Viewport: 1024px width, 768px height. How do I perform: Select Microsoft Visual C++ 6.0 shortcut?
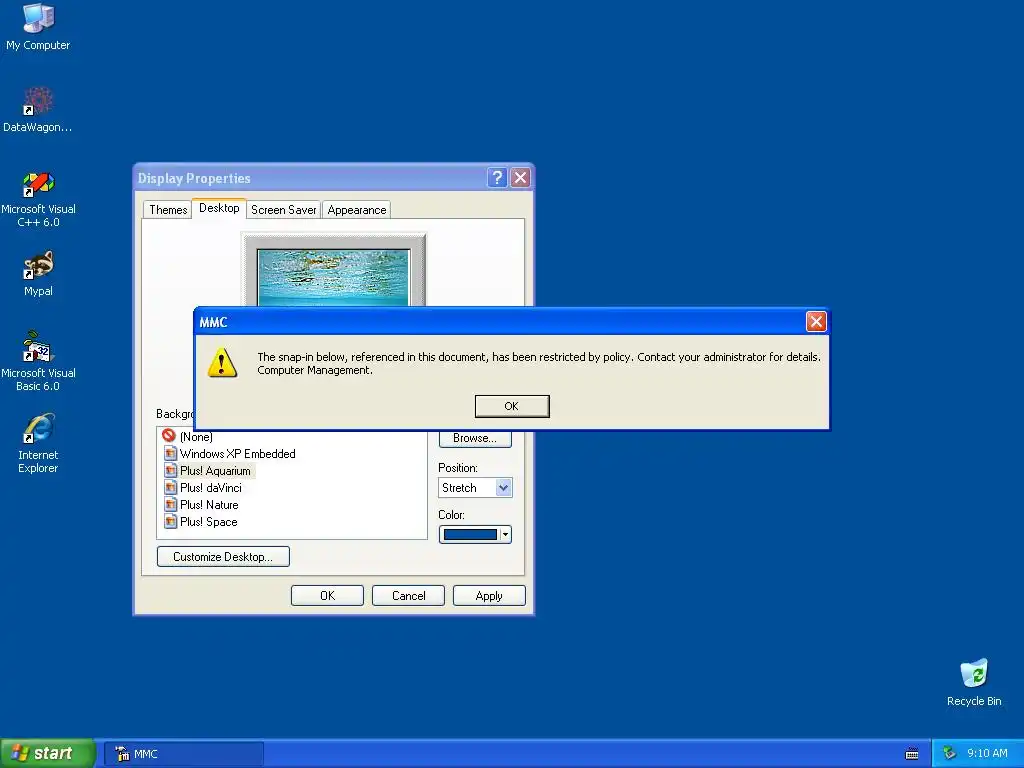tap(38, 199)
